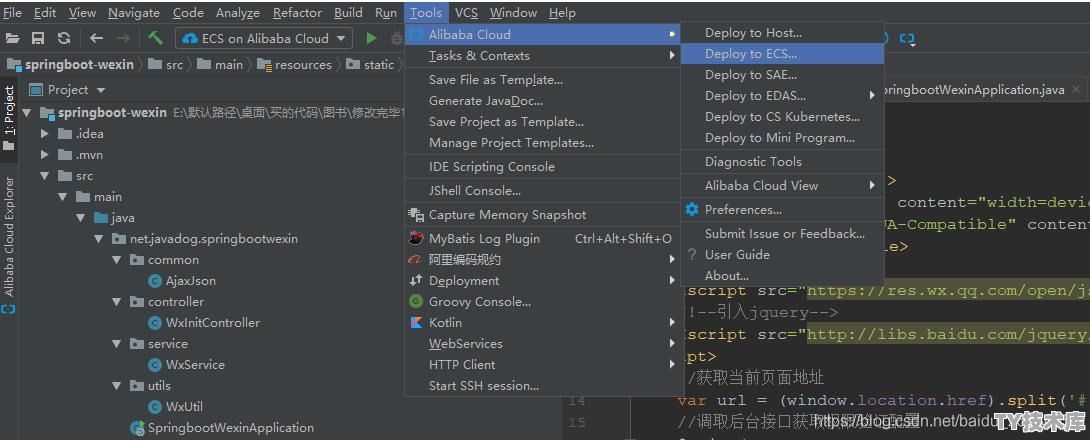Open the VCS menu
Viewport: 1090px width, 440px height.
pyautogui.click(x=466, y=13)
